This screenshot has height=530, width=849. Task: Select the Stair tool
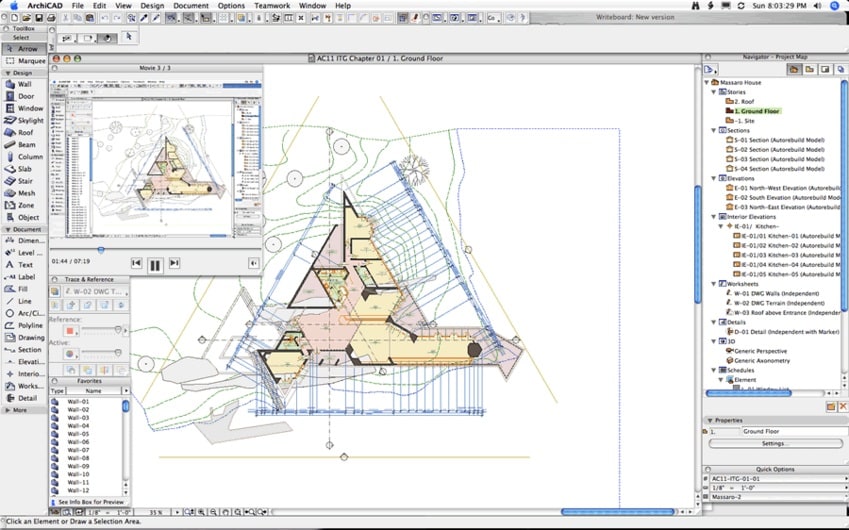(24, 181)
